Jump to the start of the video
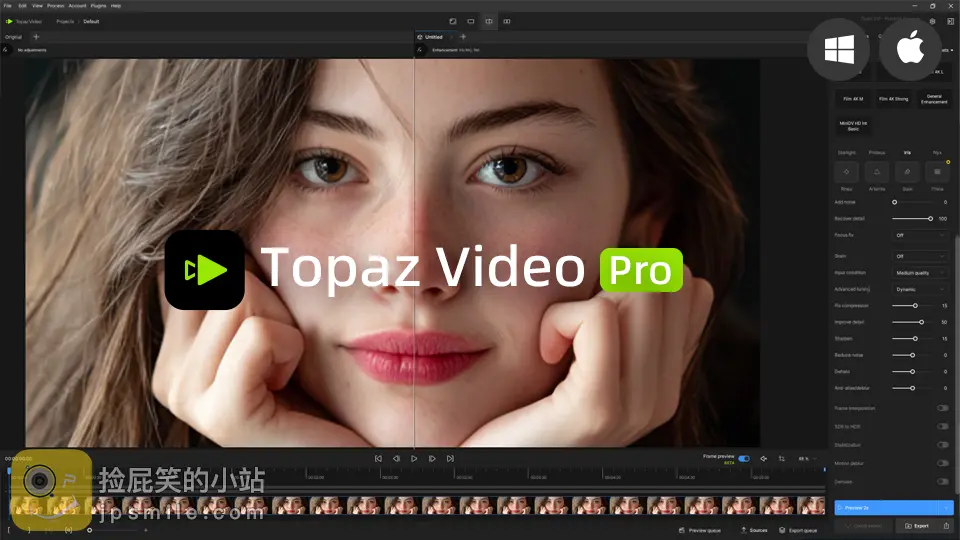 (378, 458)
